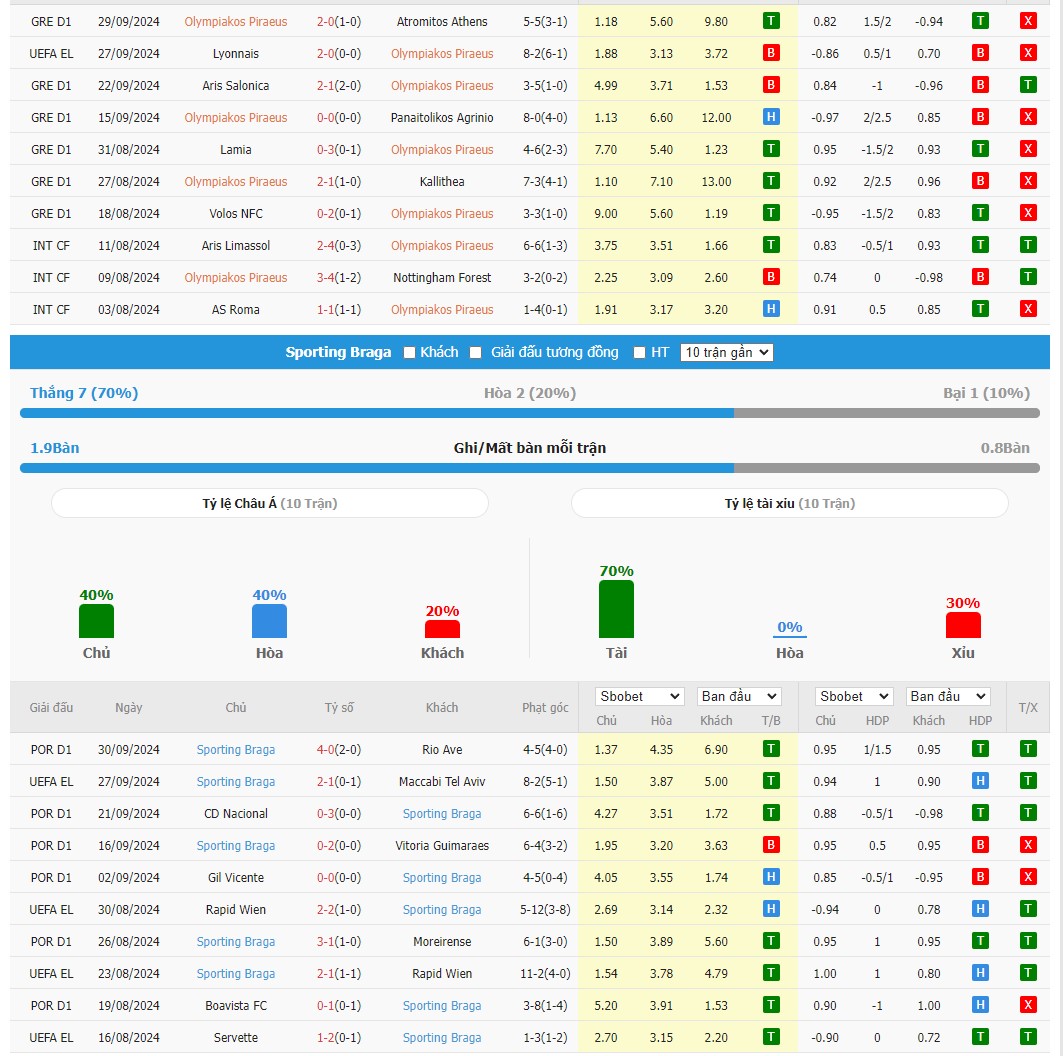1063x1056 pixels.
Task: Click the Phạt góc column header
Action: (545, 708)
